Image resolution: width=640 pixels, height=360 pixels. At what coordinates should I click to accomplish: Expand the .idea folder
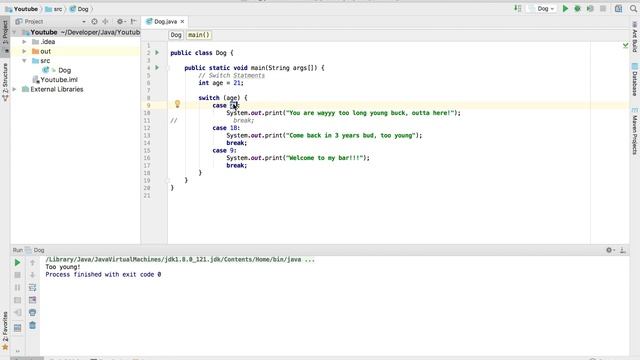pyautogui.click(x=24, y=42)
